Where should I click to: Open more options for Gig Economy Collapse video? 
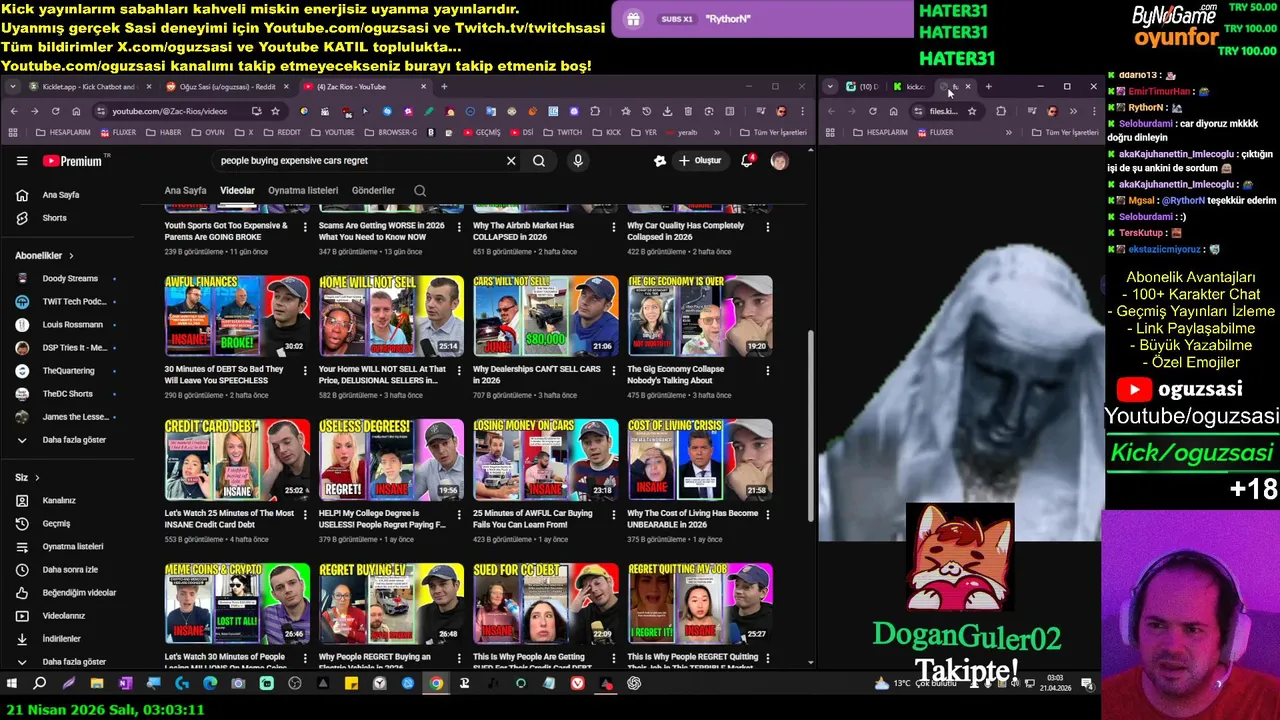tap(767, 371)
